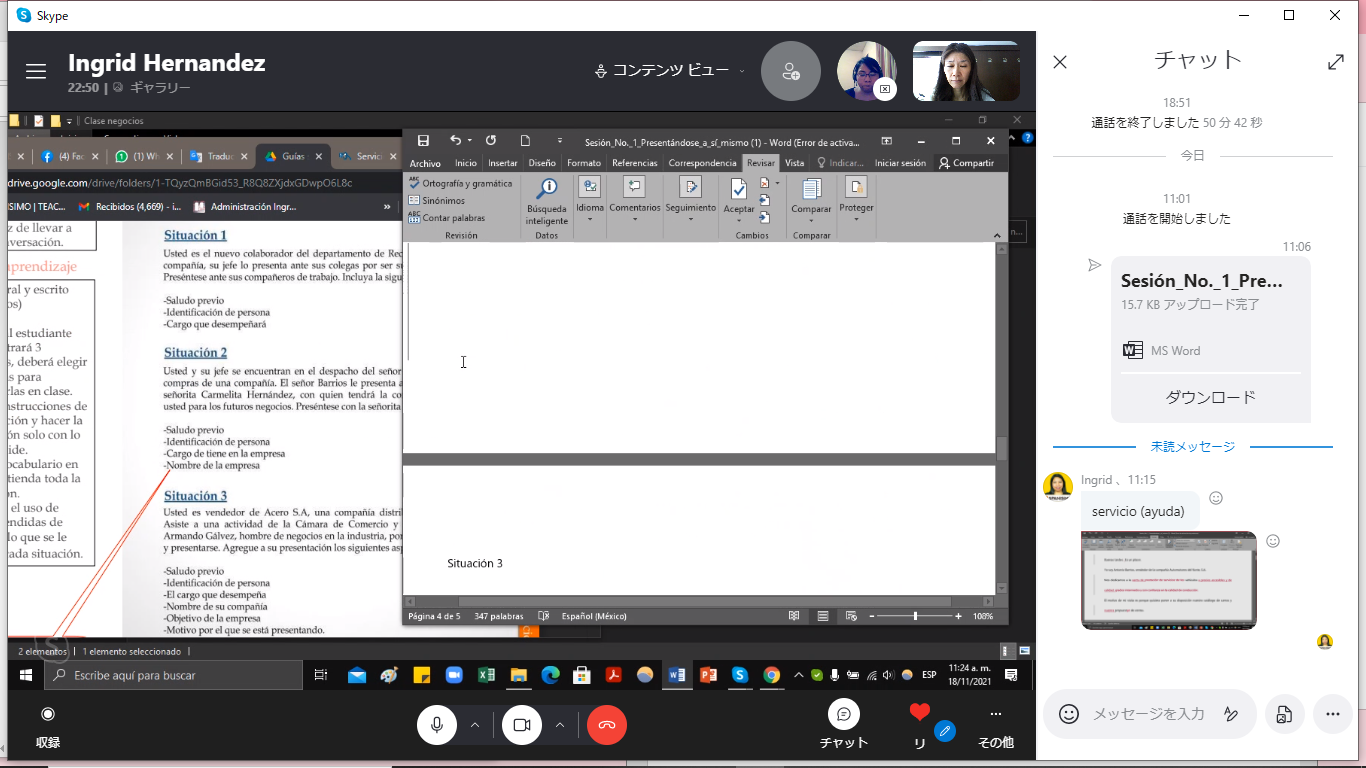Click the Redo icon in Word's title bar

490,141
